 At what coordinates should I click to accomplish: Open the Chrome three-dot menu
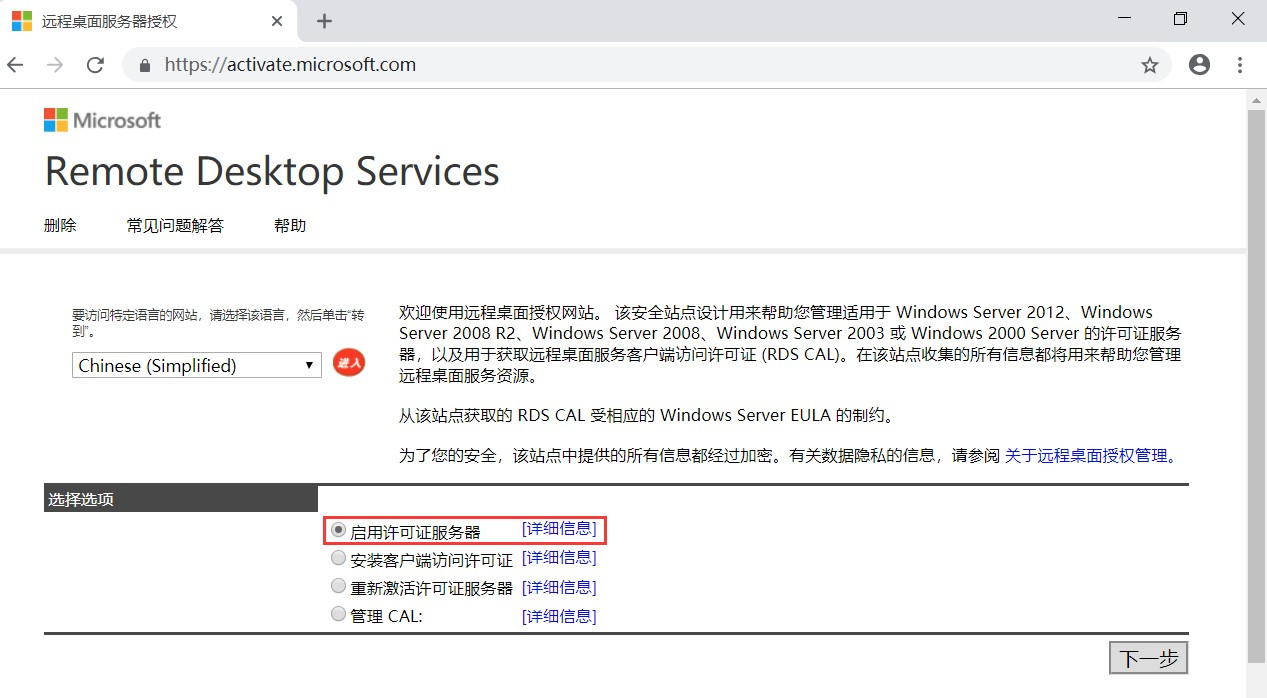[x=1240, y=65]
